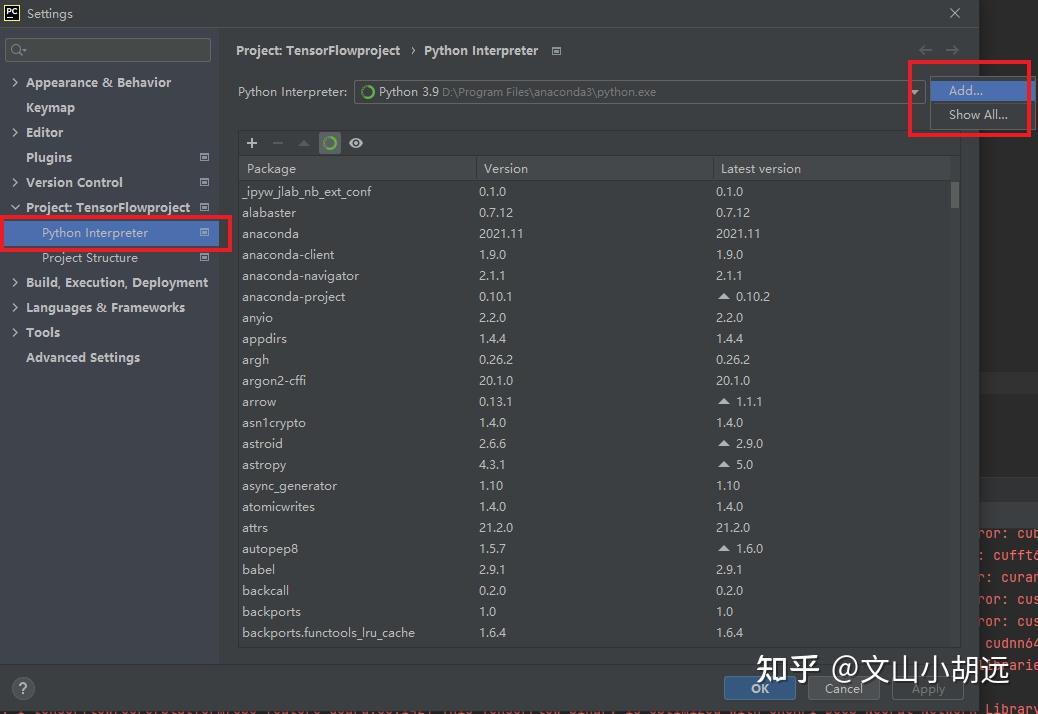
Task: Sort by Package column header
Action: 357,169
